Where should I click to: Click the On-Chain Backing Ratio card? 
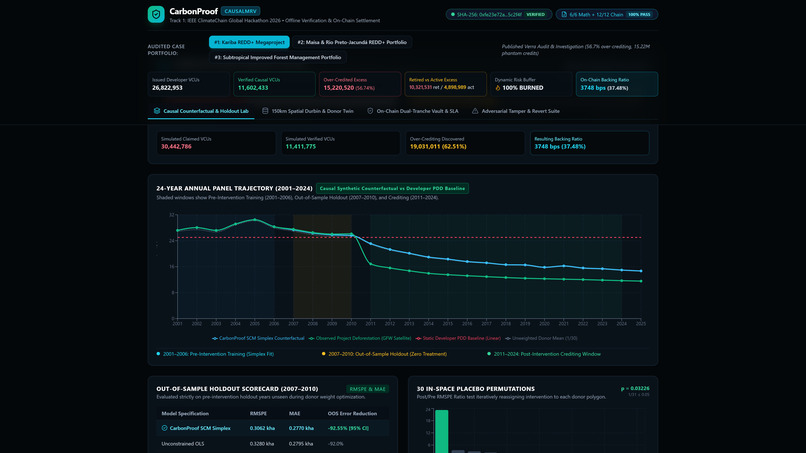point(617,84)
